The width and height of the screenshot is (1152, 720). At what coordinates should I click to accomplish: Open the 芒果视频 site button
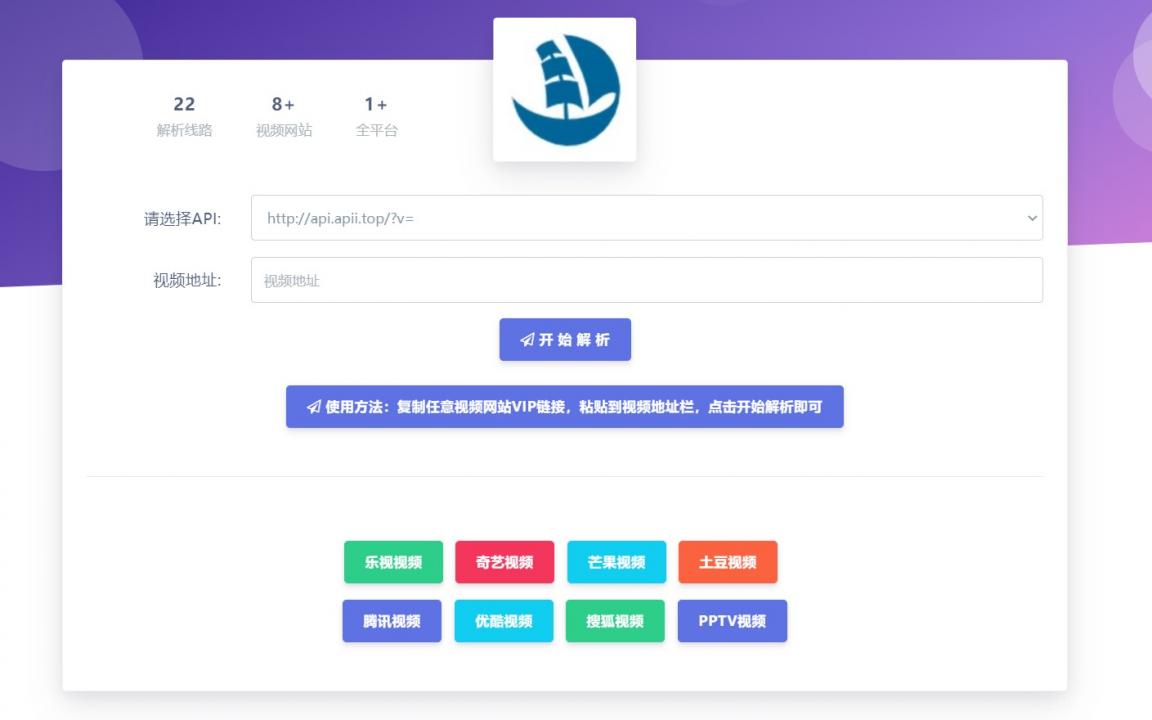point(616,562)
